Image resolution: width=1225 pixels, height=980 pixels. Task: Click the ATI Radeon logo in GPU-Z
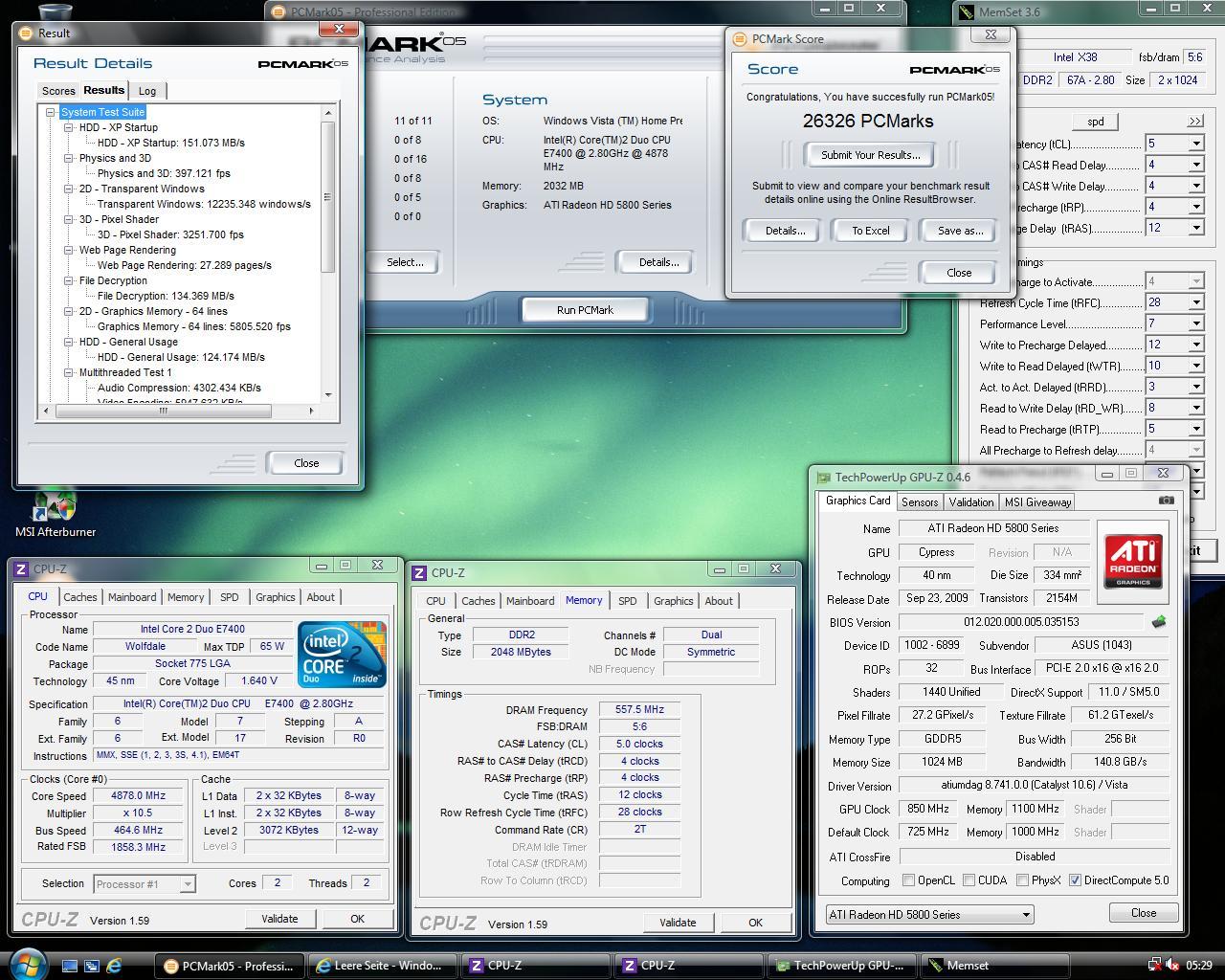coord(1133,562)
